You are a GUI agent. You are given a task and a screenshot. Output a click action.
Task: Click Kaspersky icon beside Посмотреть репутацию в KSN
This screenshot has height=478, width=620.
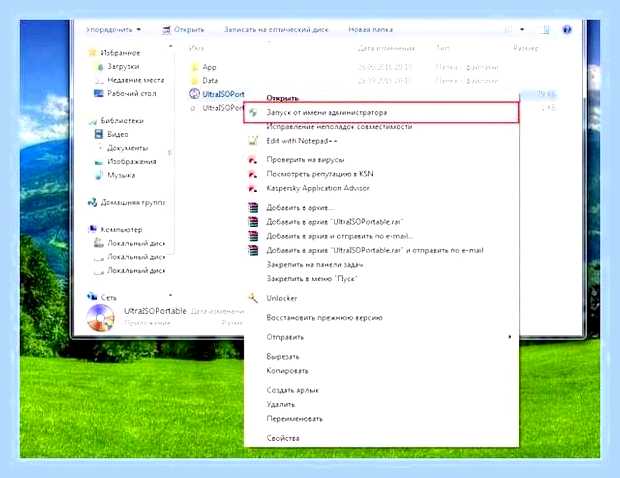pyautogui.click(x=253, y=174)
